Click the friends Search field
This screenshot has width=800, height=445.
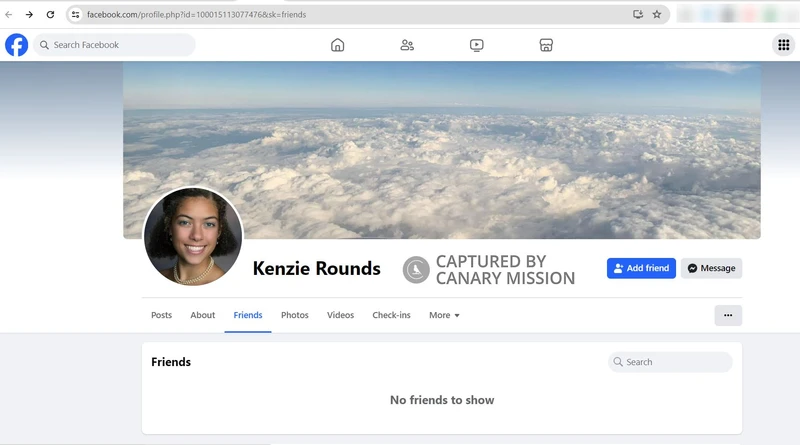coord(670,362)
